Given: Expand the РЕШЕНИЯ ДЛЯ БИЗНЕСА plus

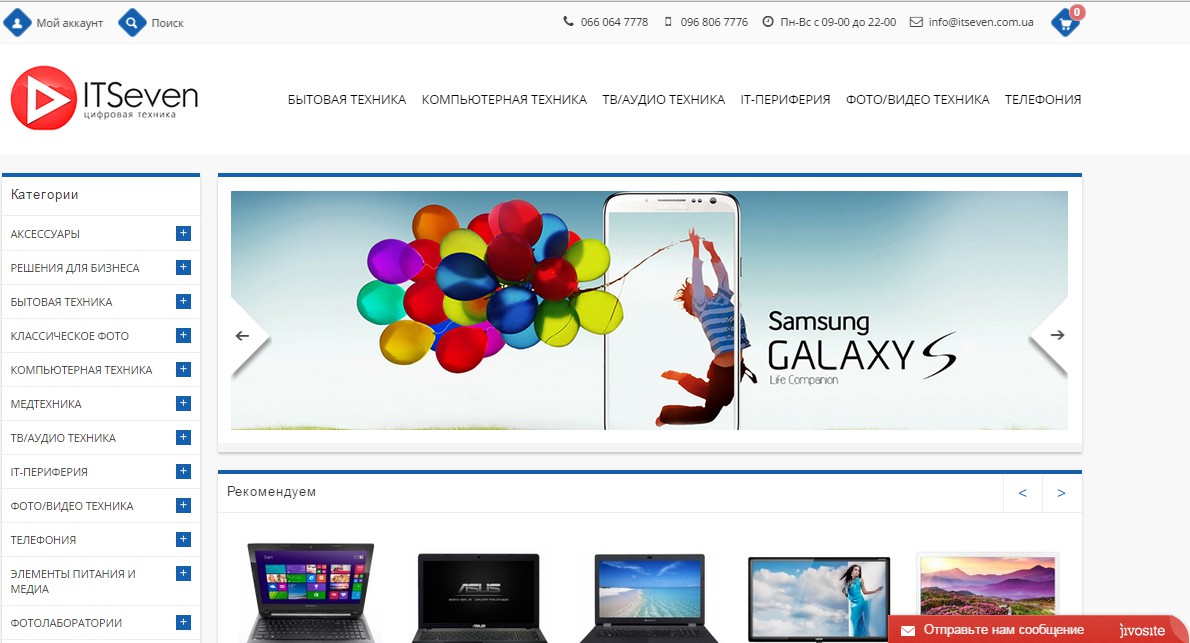Looking at the screenshot, I should (x=183, y=267).
